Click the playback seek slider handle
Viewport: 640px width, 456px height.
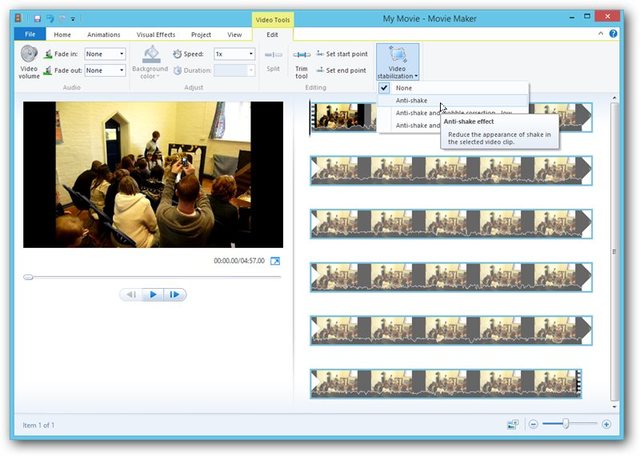click(28, 277)
